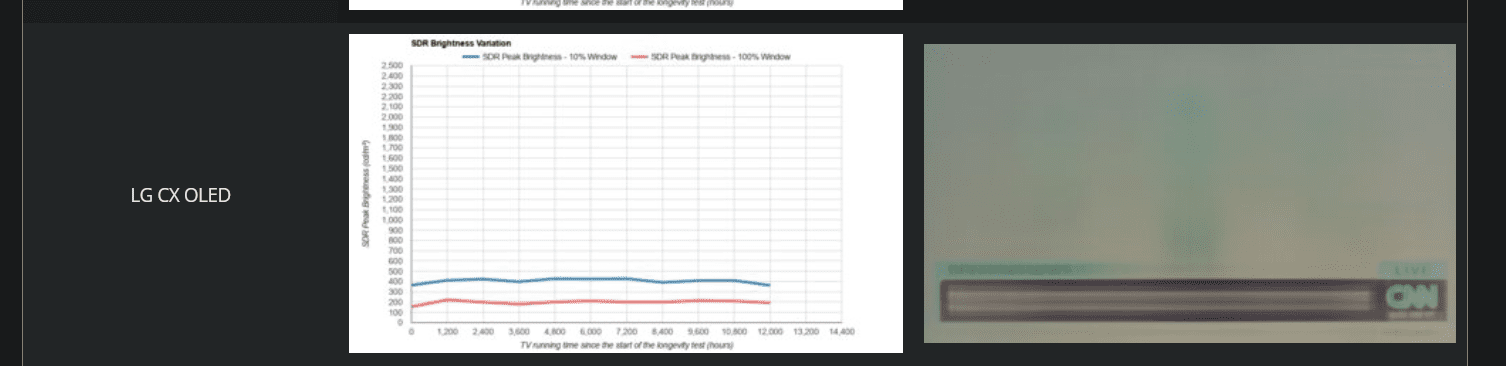Viewport: 1506px width, 366px height.
Task: Open the CNN burn-in uniformity photo
Action: coord(1189,193)
